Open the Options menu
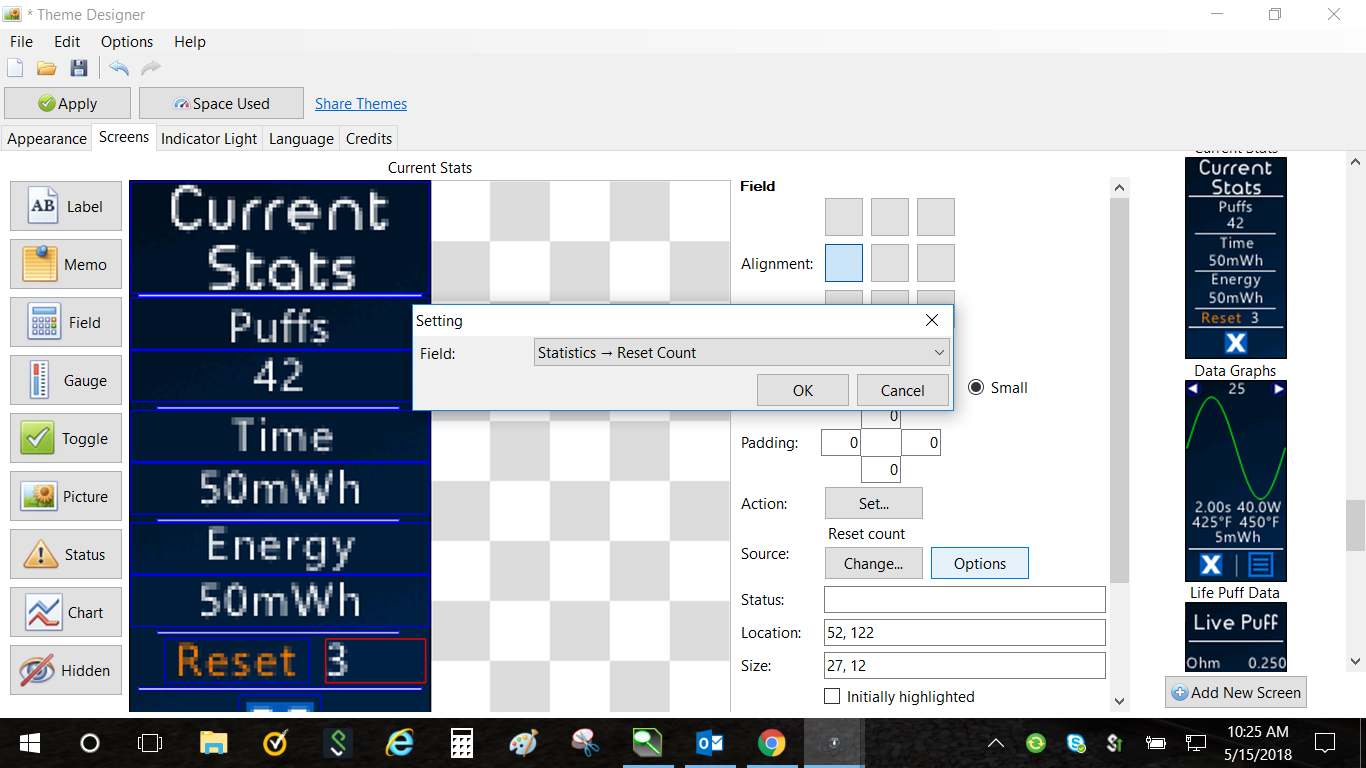 pyautogui.click(x=127, y=42)
